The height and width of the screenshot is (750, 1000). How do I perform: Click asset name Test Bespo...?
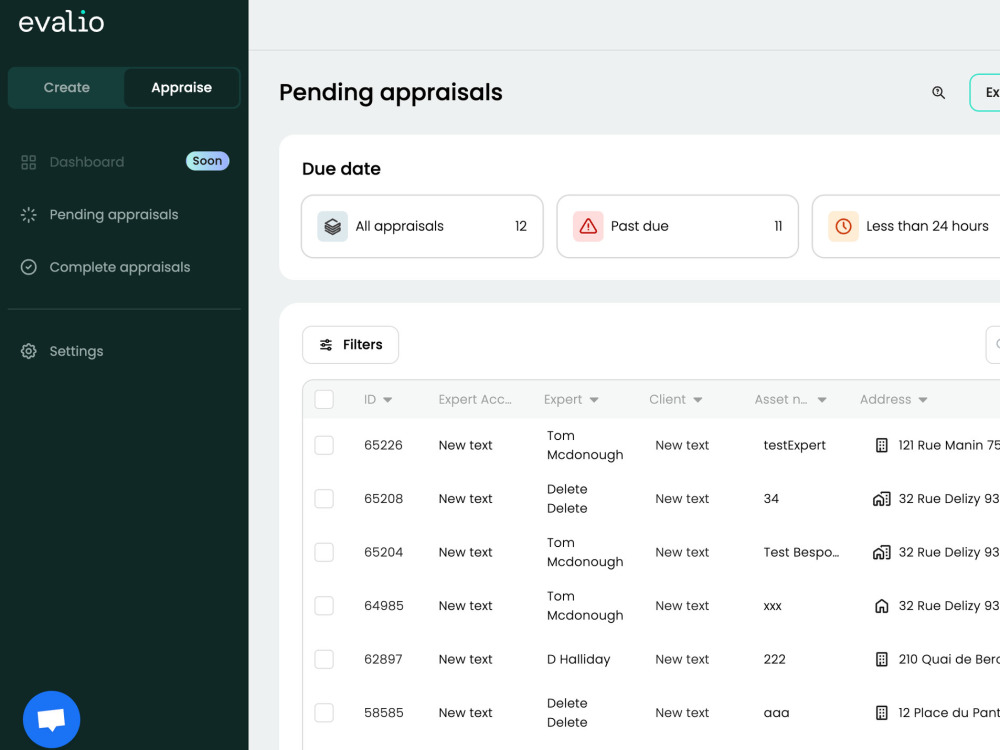(x=802, y=552)
